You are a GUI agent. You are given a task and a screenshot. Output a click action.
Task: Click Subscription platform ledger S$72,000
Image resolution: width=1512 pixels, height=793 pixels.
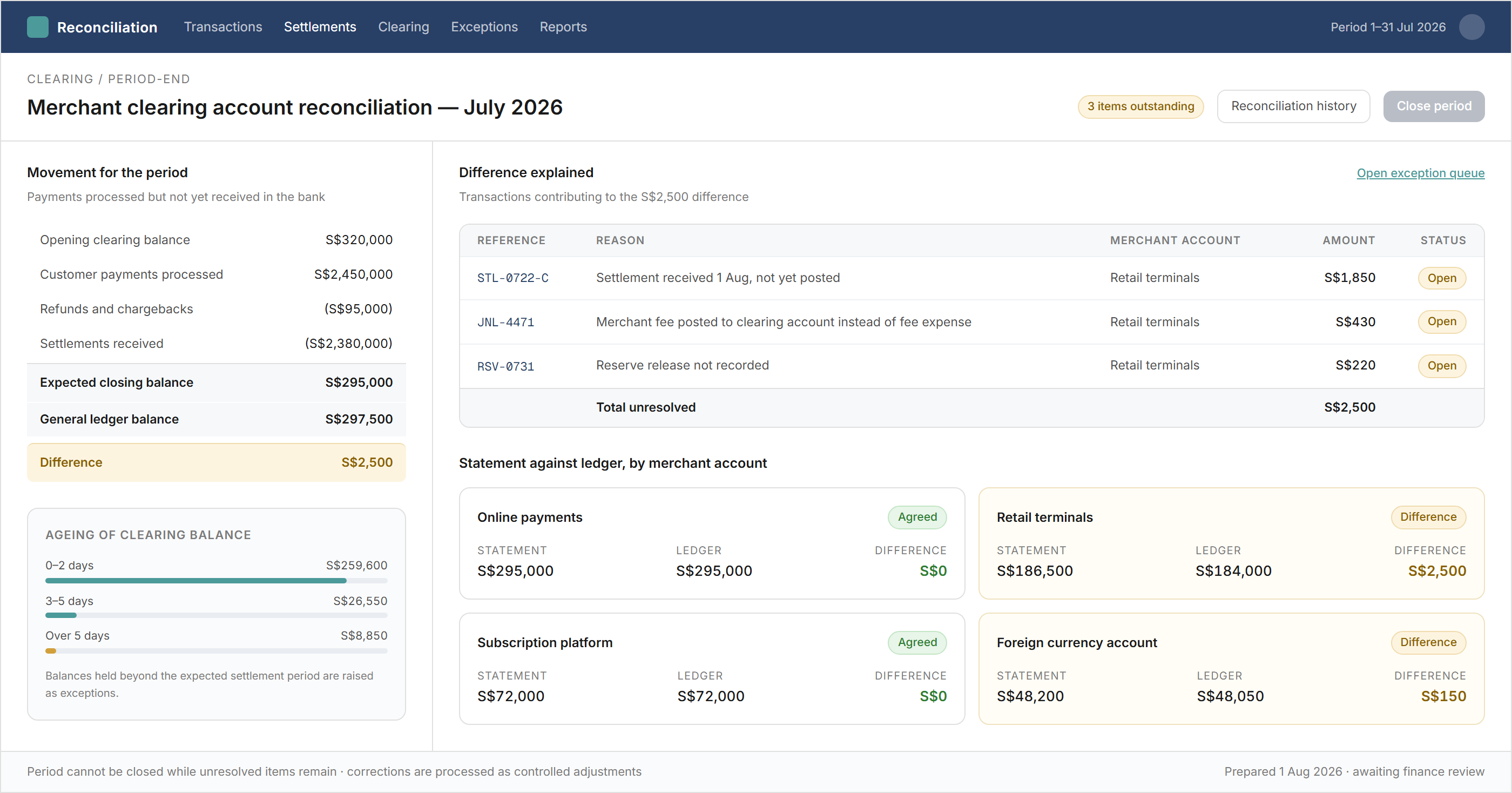pyautogui.click(x=710, y=696)
